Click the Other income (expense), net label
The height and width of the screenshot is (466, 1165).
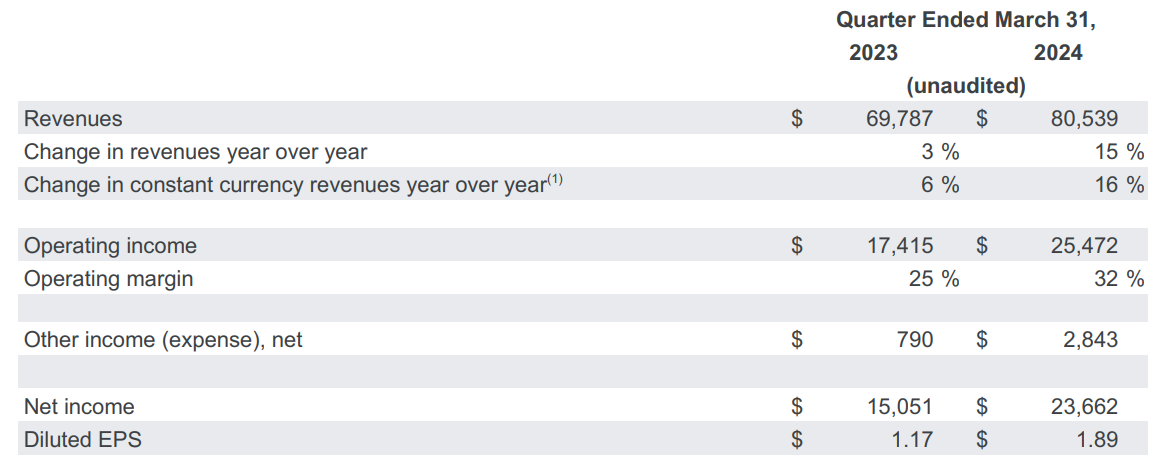[x=163, y=340]
